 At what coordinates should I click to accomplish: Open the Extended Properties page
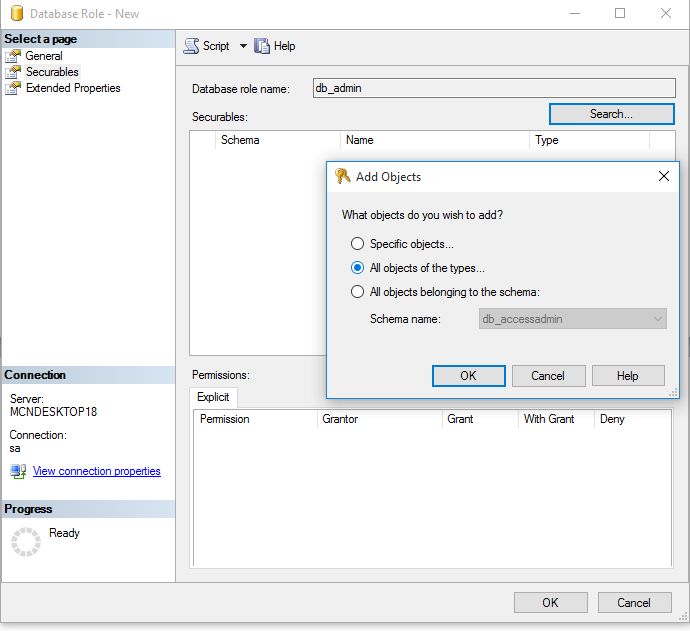tap(73, 88)
